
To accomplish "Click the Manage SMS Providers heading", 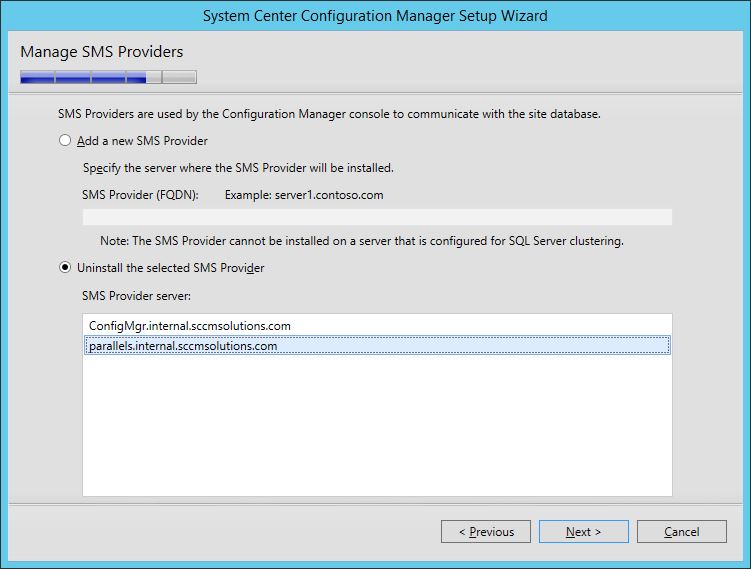I will pos(102,52).
